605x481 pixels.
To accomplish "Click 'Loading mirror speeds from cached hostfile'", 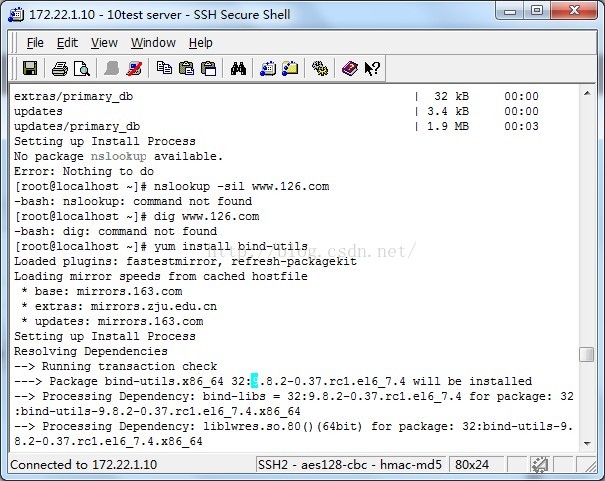I will point(161,276).
